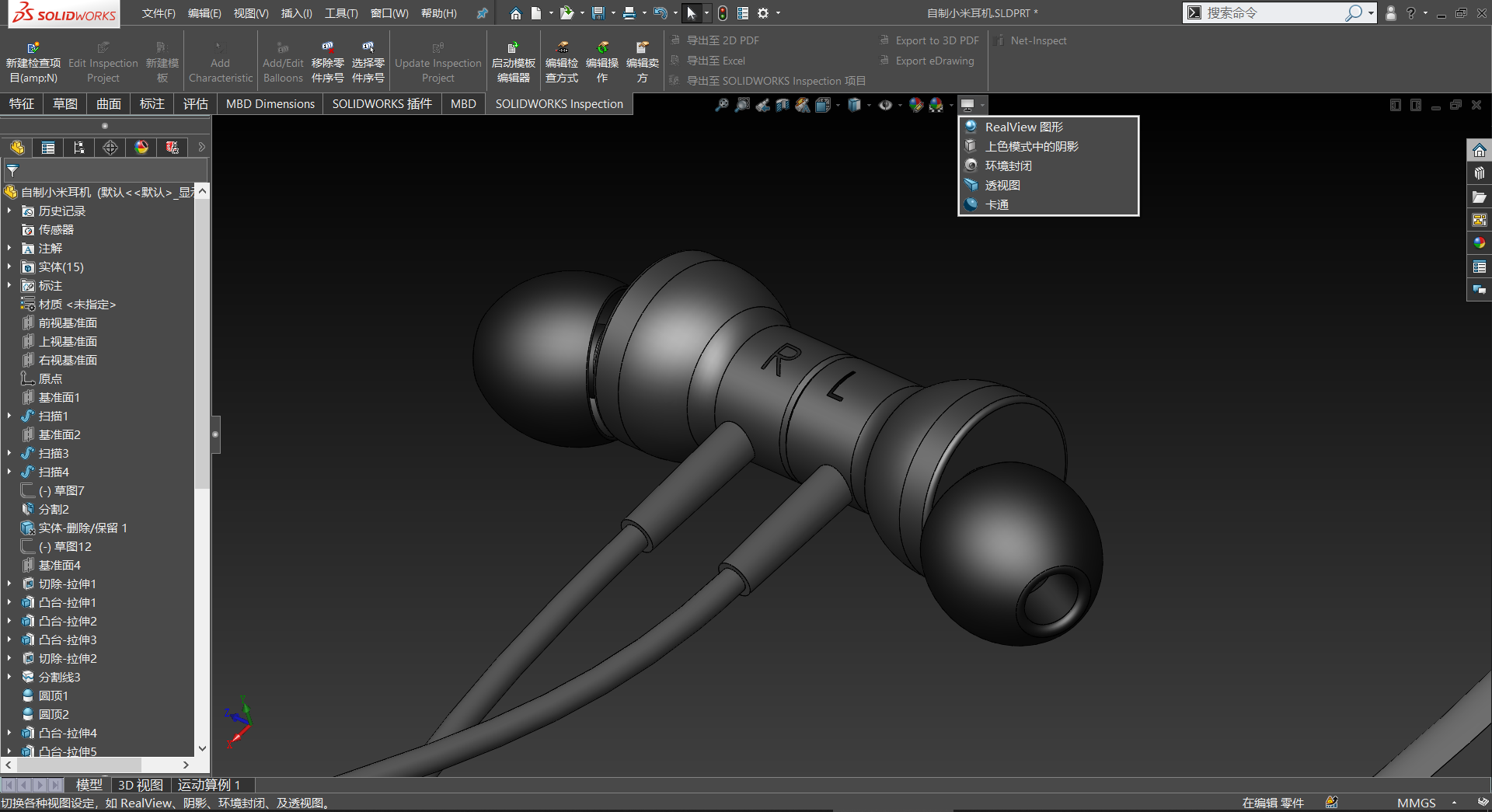Activate the Zoom to Area tool
This screenshot has height=812, width=1492.
pos(742,105)
